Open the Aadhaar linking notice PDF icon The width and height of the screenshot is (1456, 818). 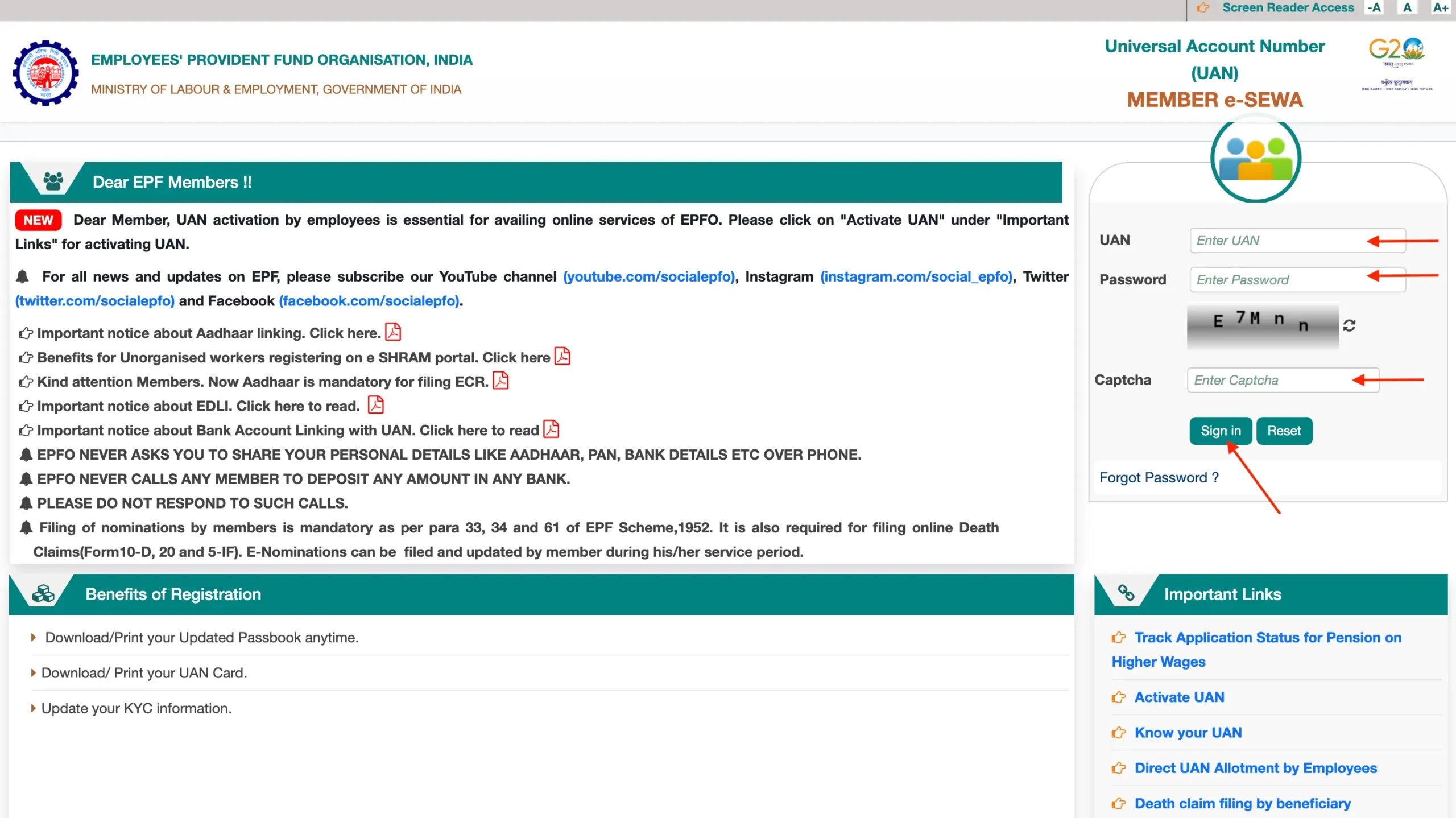click(393, 332)
